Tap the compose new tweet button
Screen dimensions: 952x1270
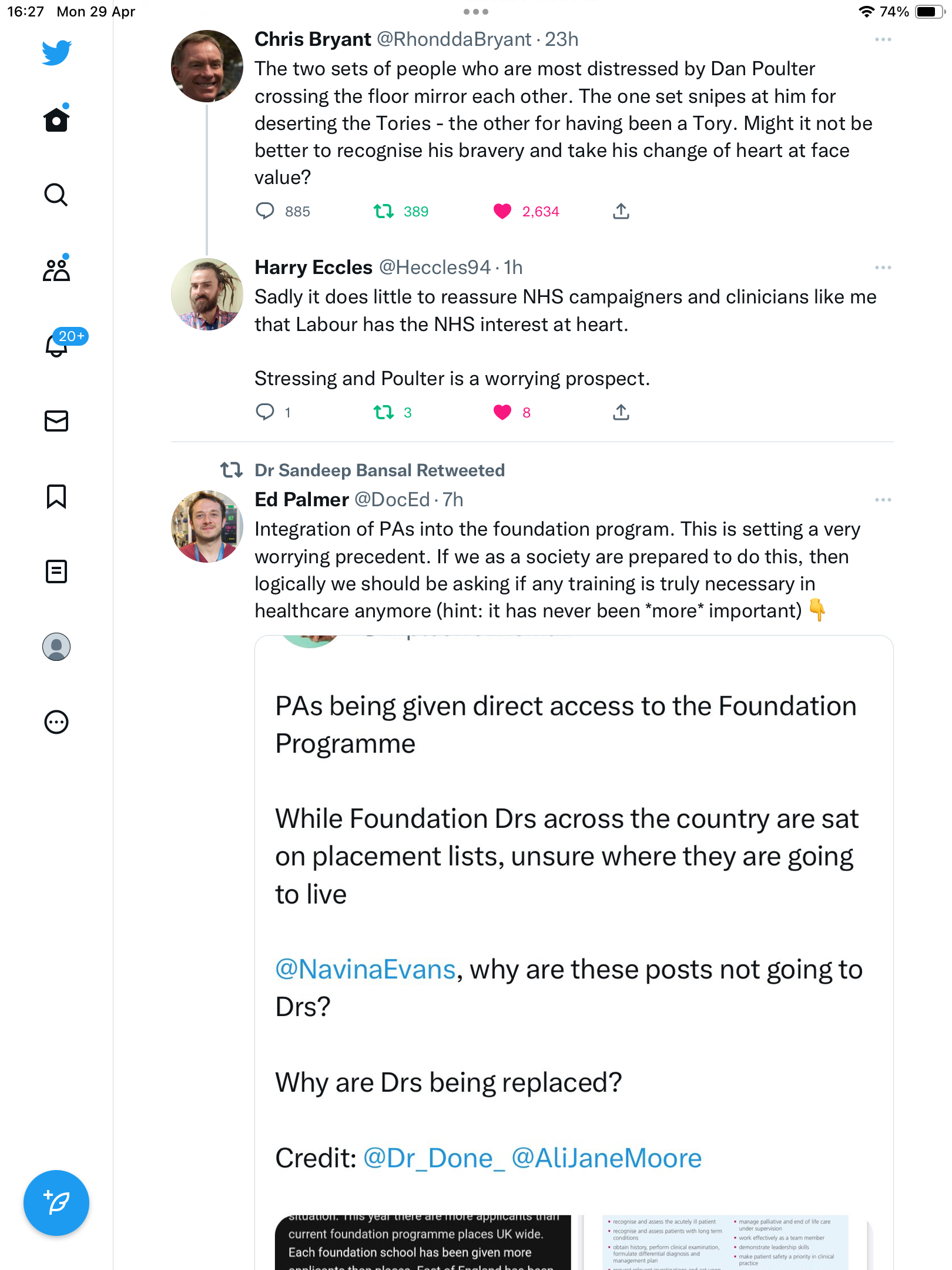pos(56,1203)
